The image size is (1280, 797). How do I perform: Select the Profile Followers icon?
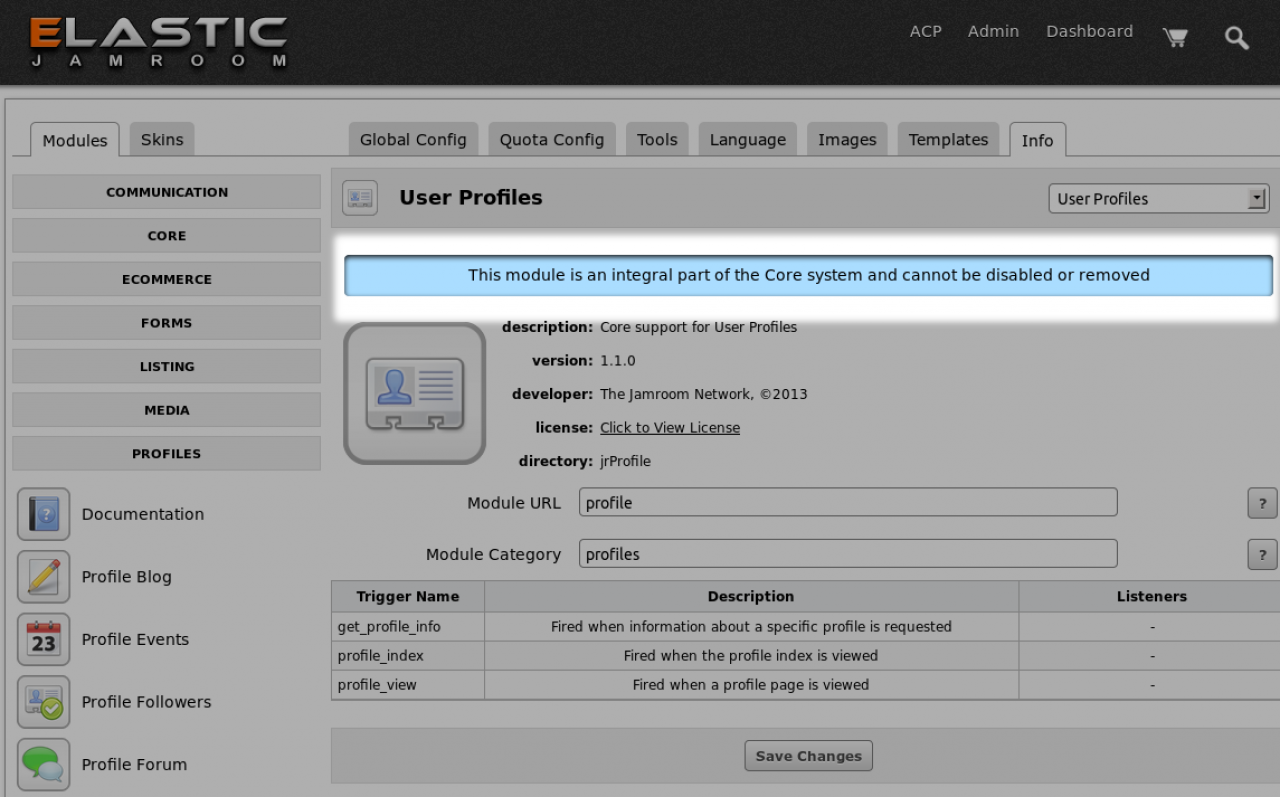43,702
